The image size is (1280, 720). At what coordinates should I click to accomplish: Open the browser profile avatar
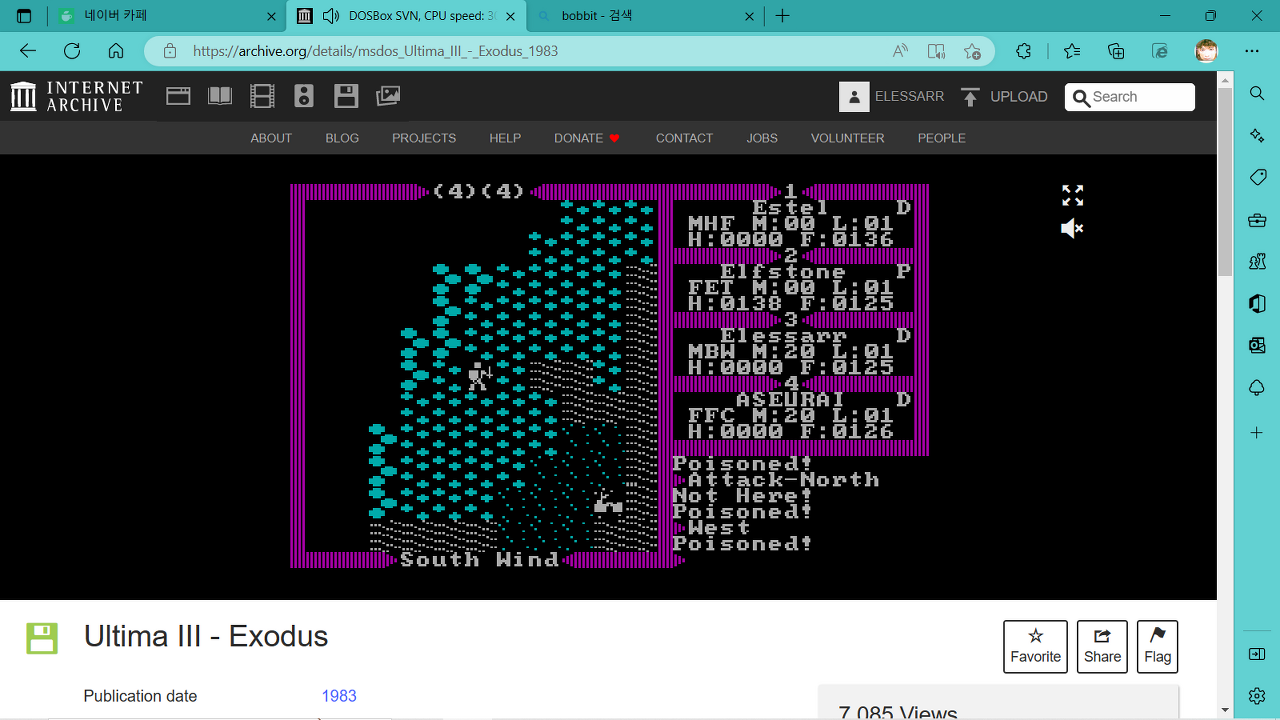(1207, 51)
